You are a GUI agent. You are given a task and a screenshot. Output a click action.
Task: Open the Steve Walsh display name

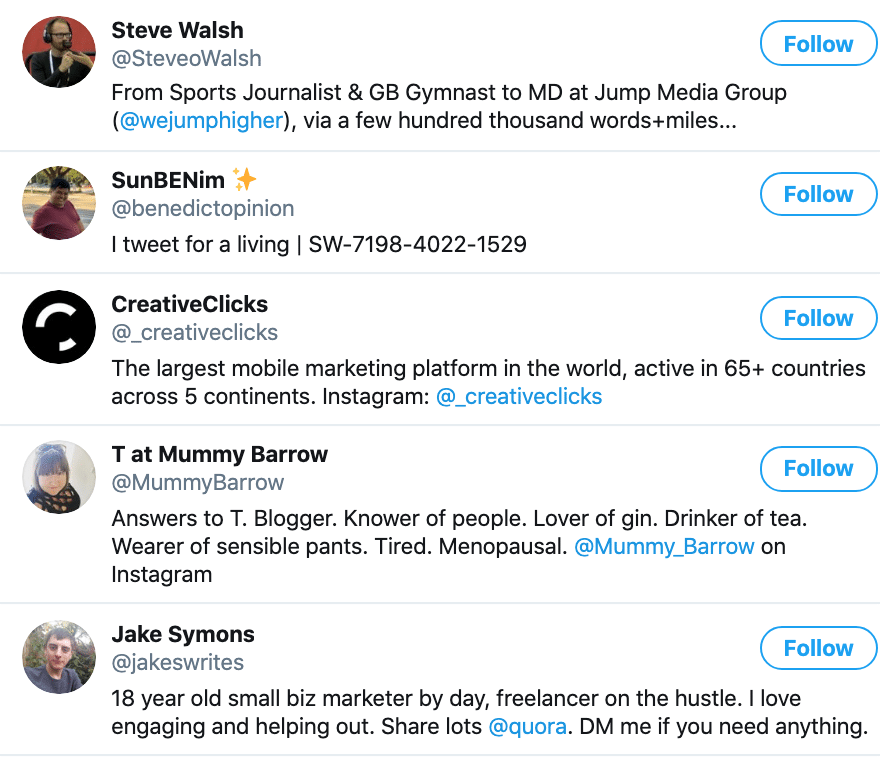(x=177, y=30)
